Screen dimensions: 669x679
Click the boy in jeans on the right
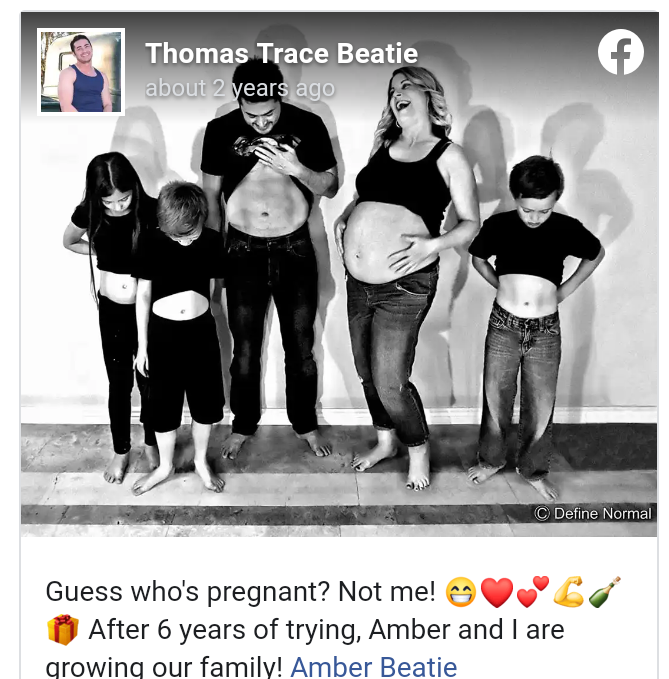(x=533, y=325)
